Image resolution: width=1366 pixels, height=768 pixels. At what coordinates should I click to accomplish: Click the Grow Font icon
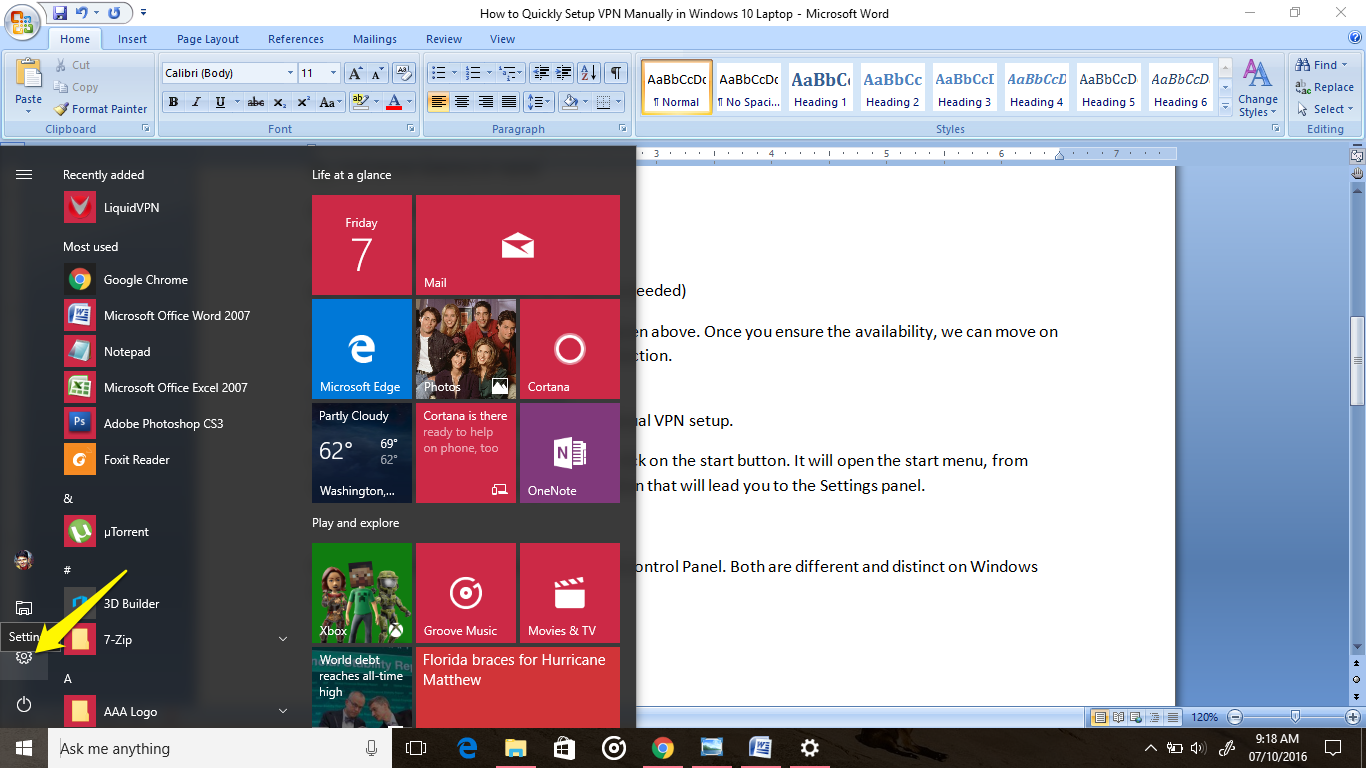[355, 73]
